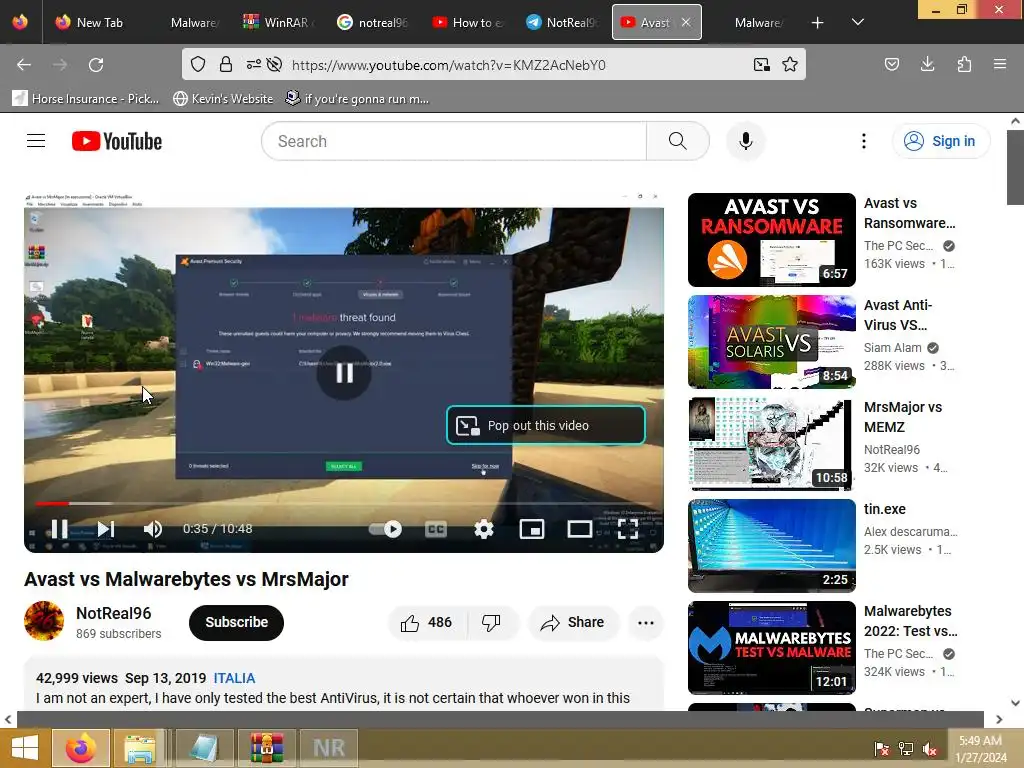Subscribe to NotReal96 channel
The width and height of the screenshot is (1024, 768).
click(236, 622)
